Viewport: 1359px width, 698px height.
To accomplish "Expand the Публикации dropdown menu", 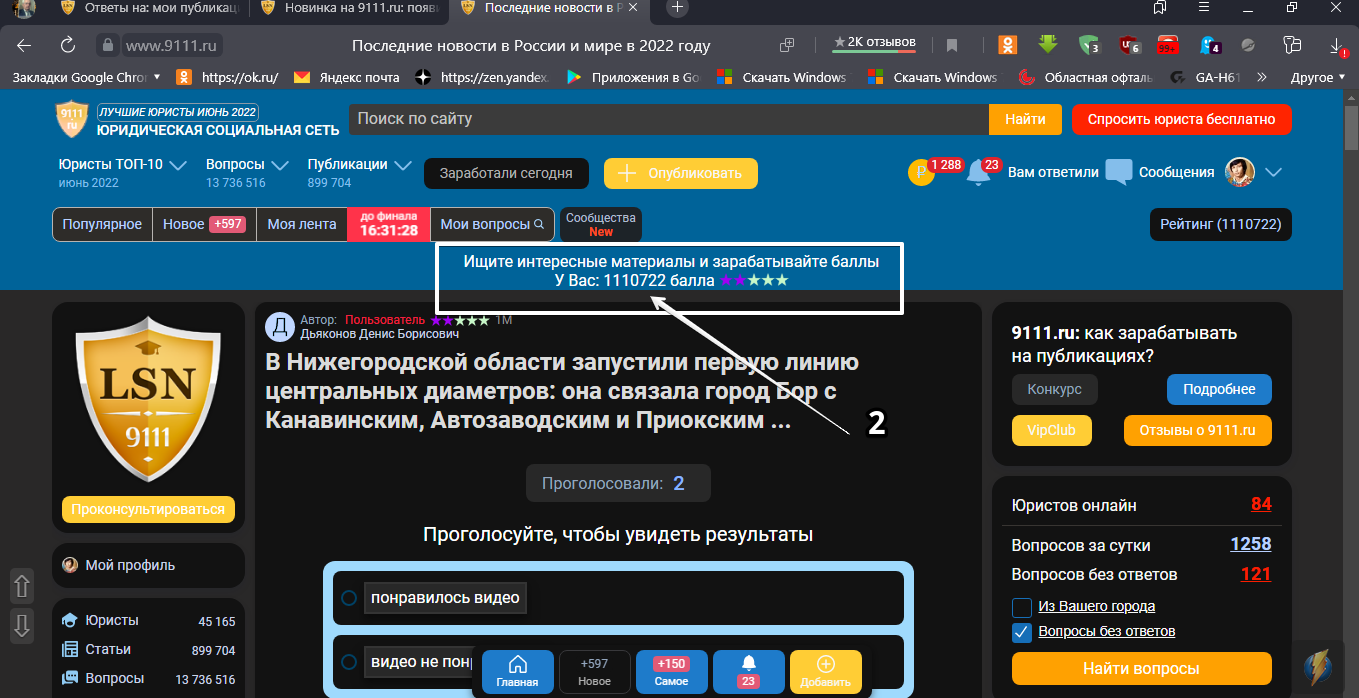I will tap(402, 165).
